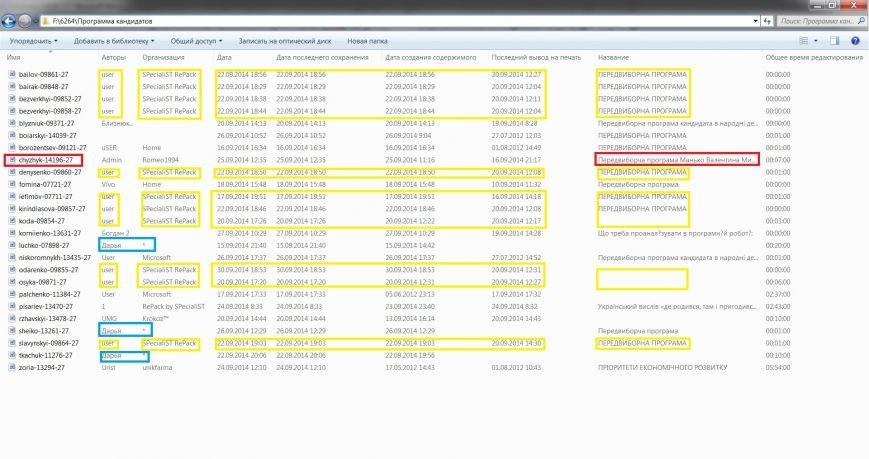
Task: Click file icon of odarenko-09855-27
Action: [x=12, y=269]
